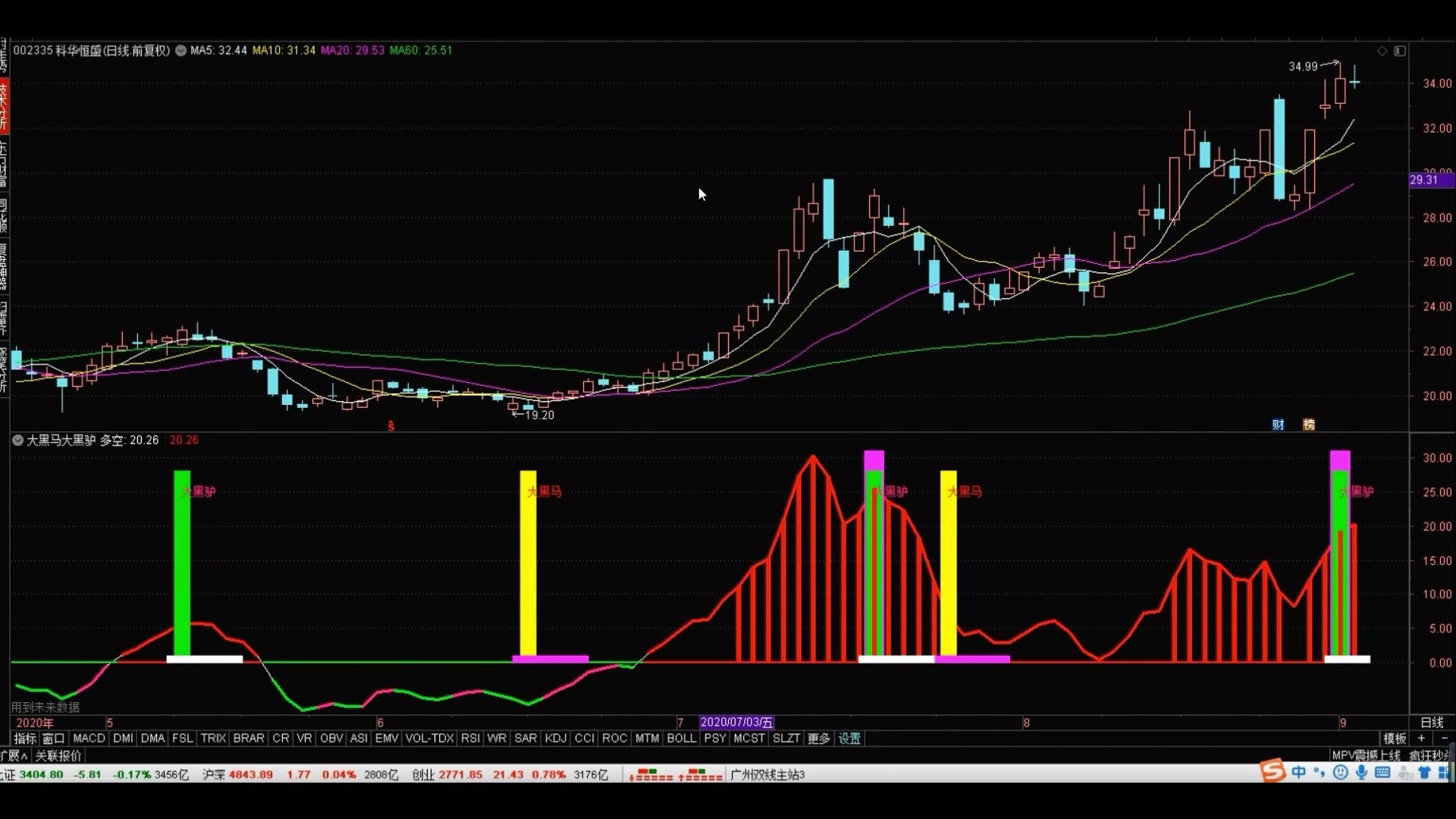Screen dimensions: 1456x819
Task: Choose the SLZT indicator
Action: tap(786, 738)
